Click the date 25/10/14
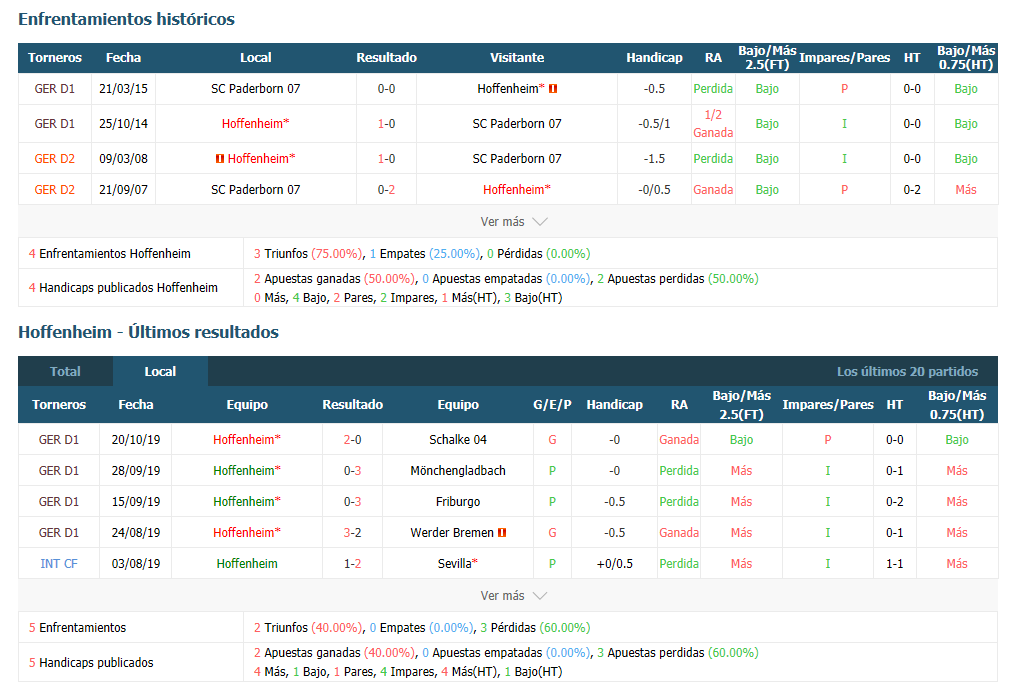 click(124, 124)
